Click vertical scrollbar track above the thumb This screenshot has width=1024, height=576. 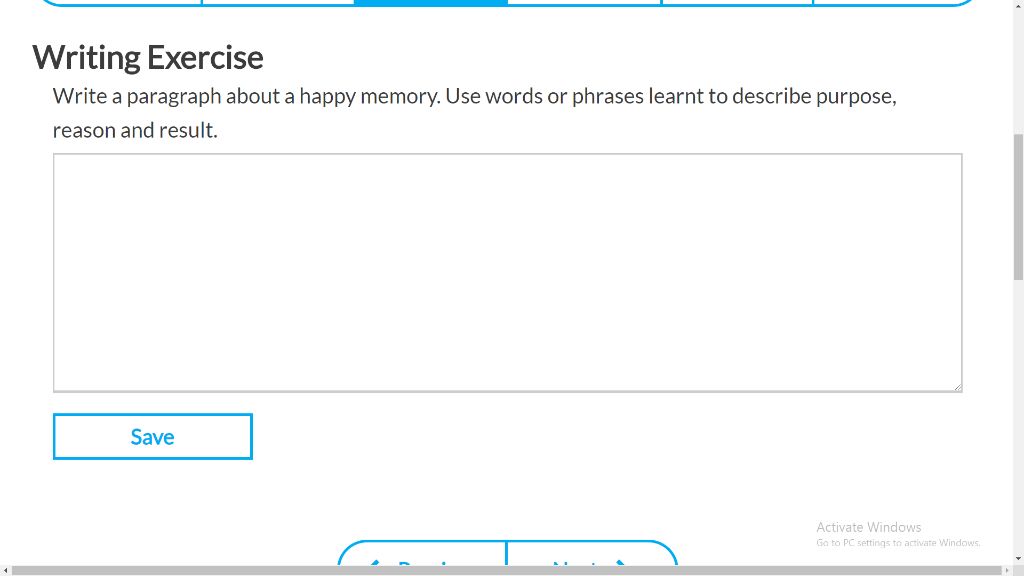tap(1018, 72)
